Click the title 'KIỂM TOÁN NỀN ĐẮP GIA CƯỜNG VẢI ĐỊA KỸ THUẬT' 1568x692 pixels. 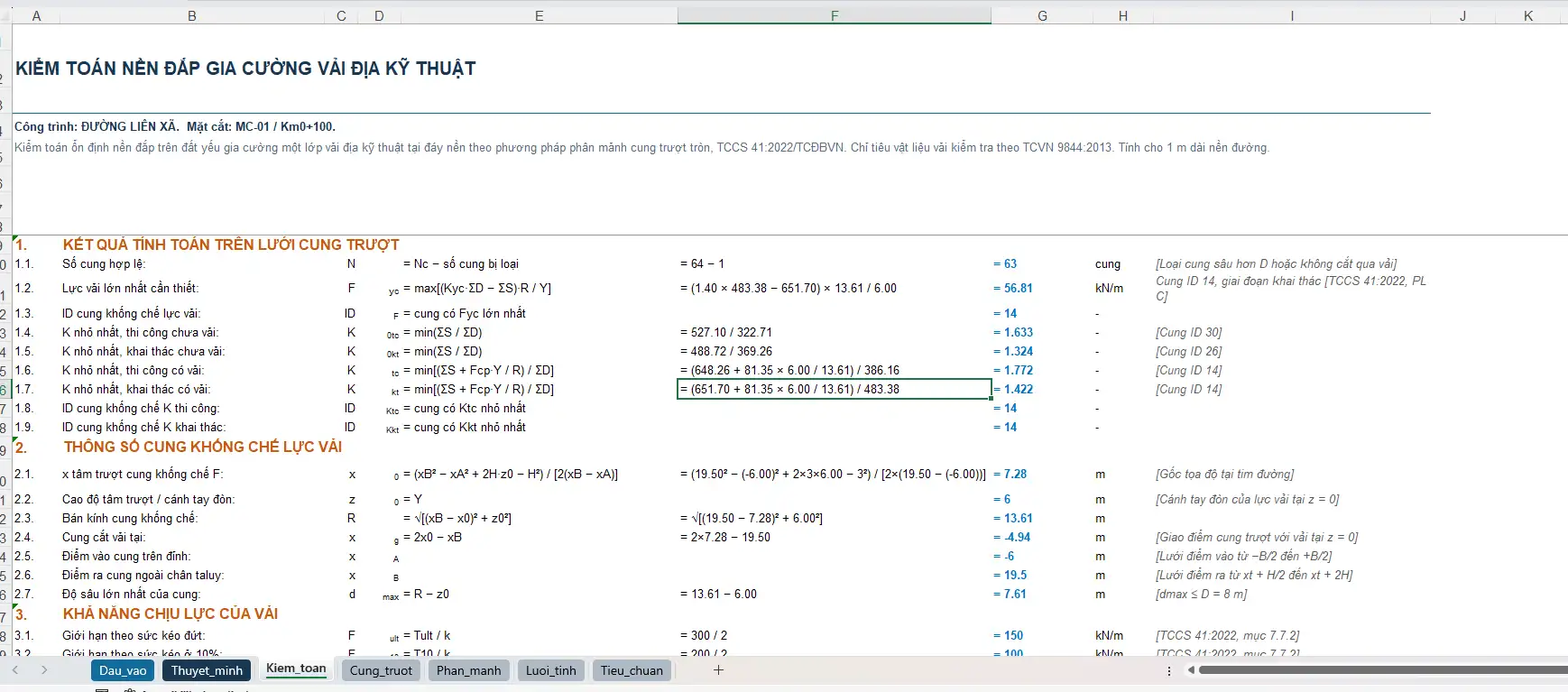(x=245, y=69)
